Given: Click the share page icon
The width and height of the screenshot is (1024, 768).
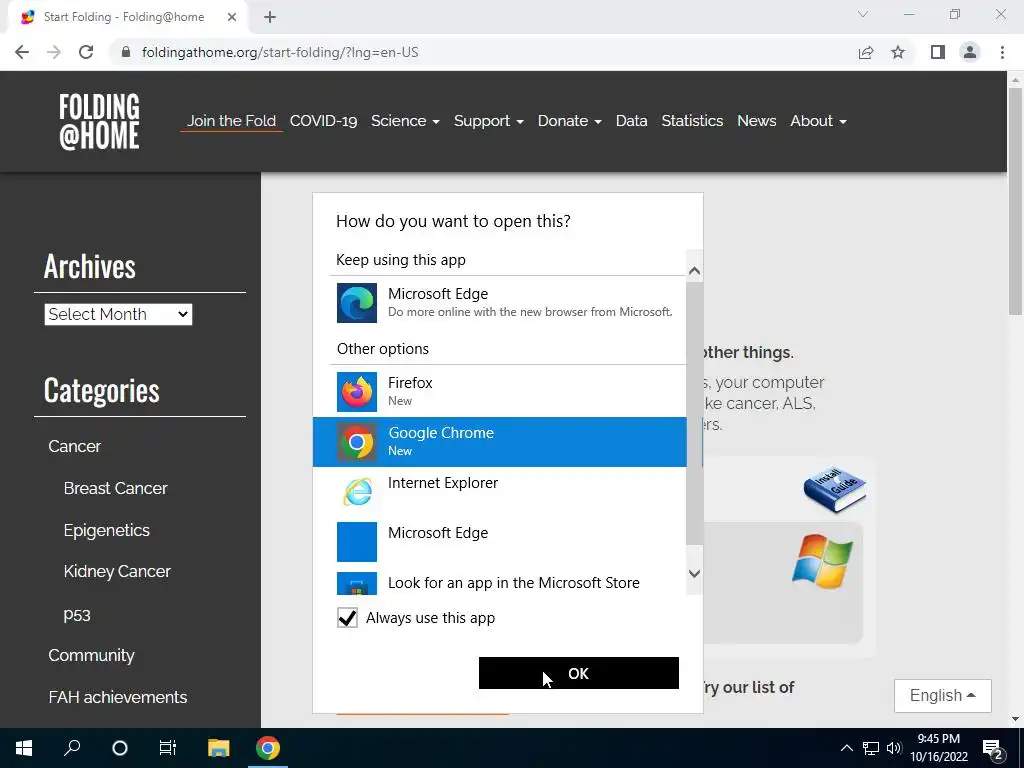Looking at the screenshot, I should click(x=866, y=52).
